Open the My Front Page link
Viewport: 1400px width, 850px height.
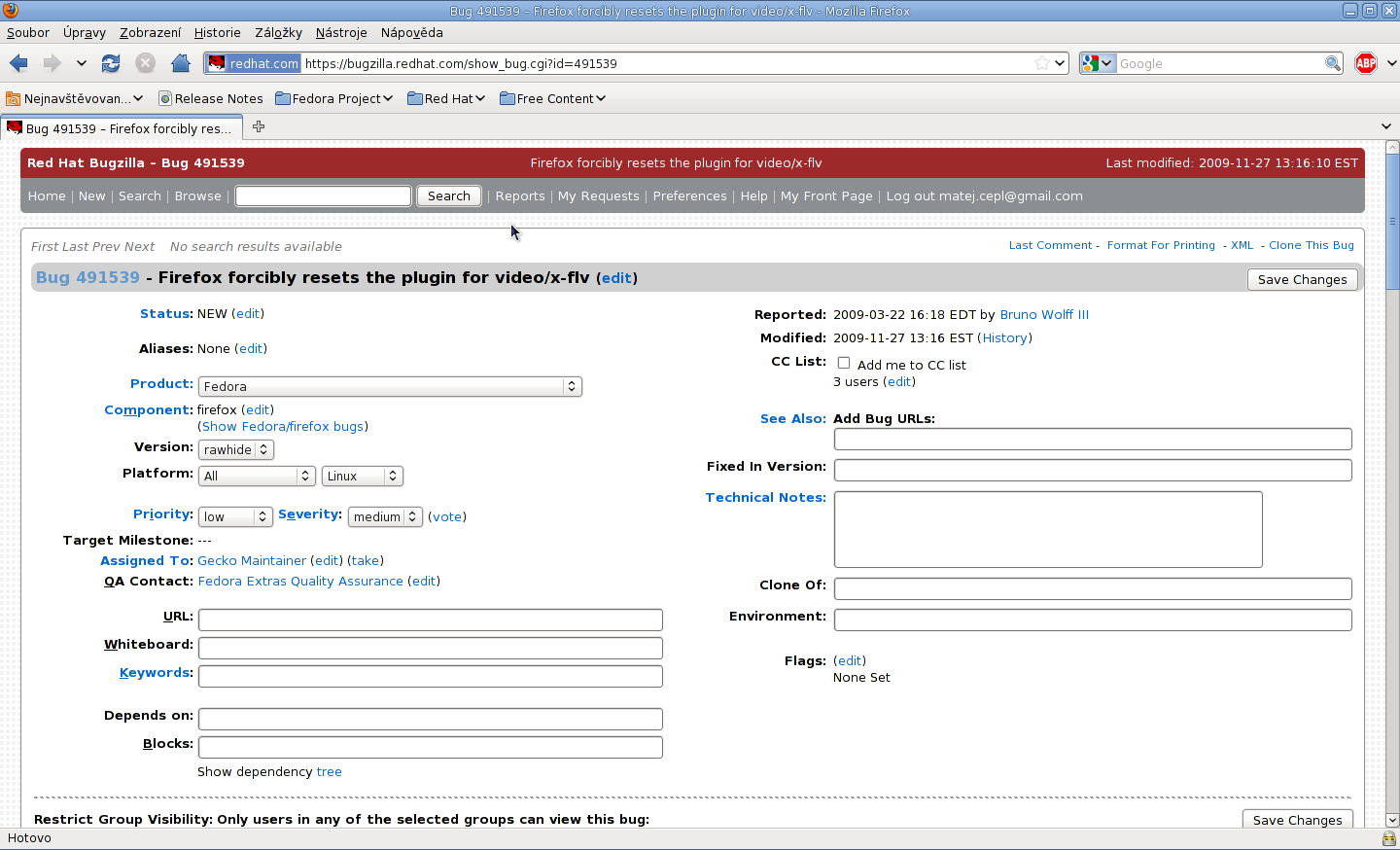tap(826, 195)
